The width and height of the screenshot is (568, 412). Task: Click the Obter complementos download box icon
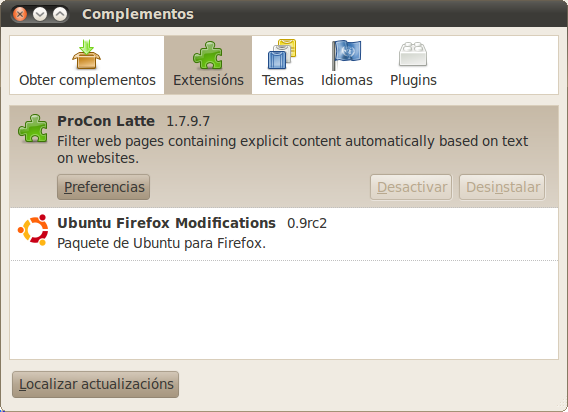click(87, 54)
